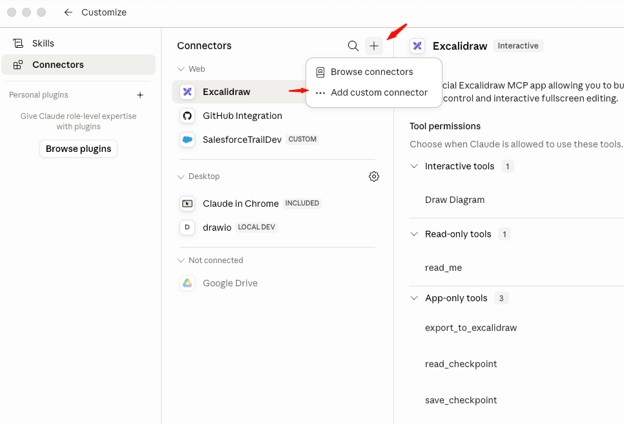
Task: Open the Skills section icon
Action: click(18, 43)
